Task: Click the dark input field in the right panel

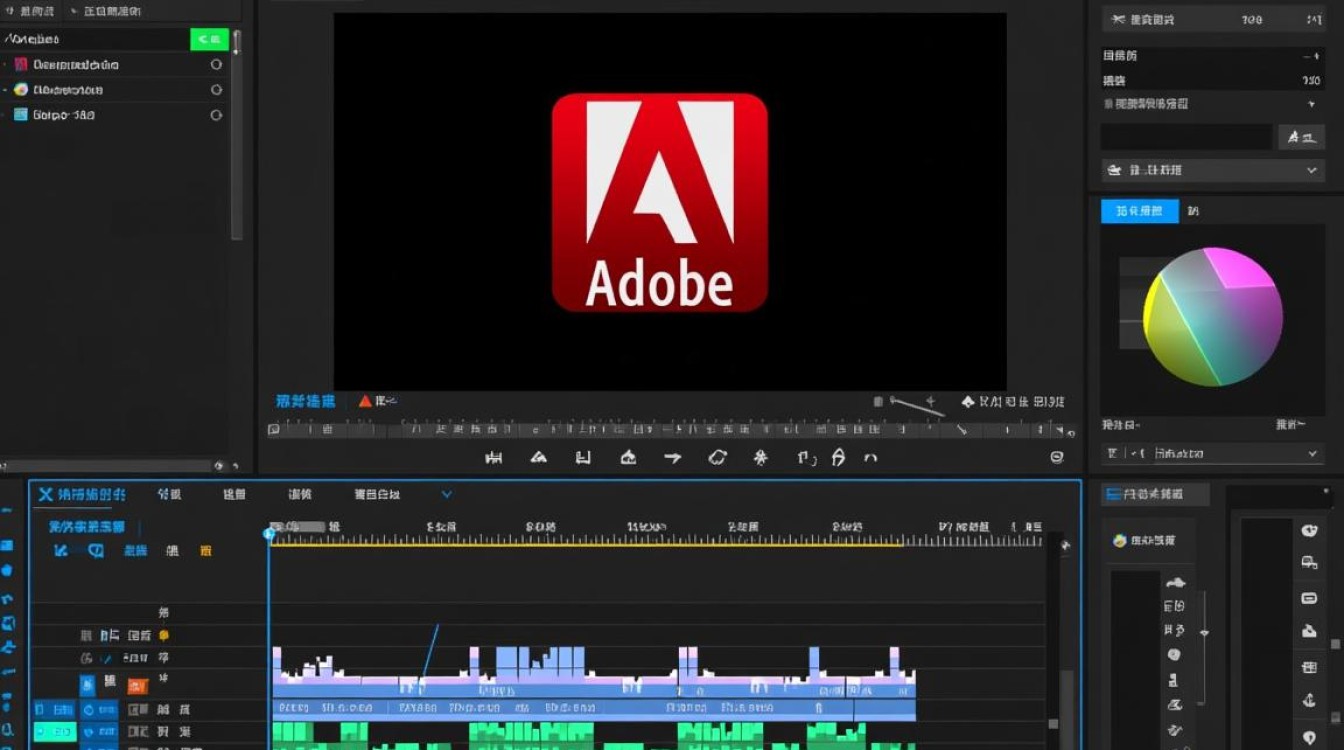Action: click(1187, 137)
